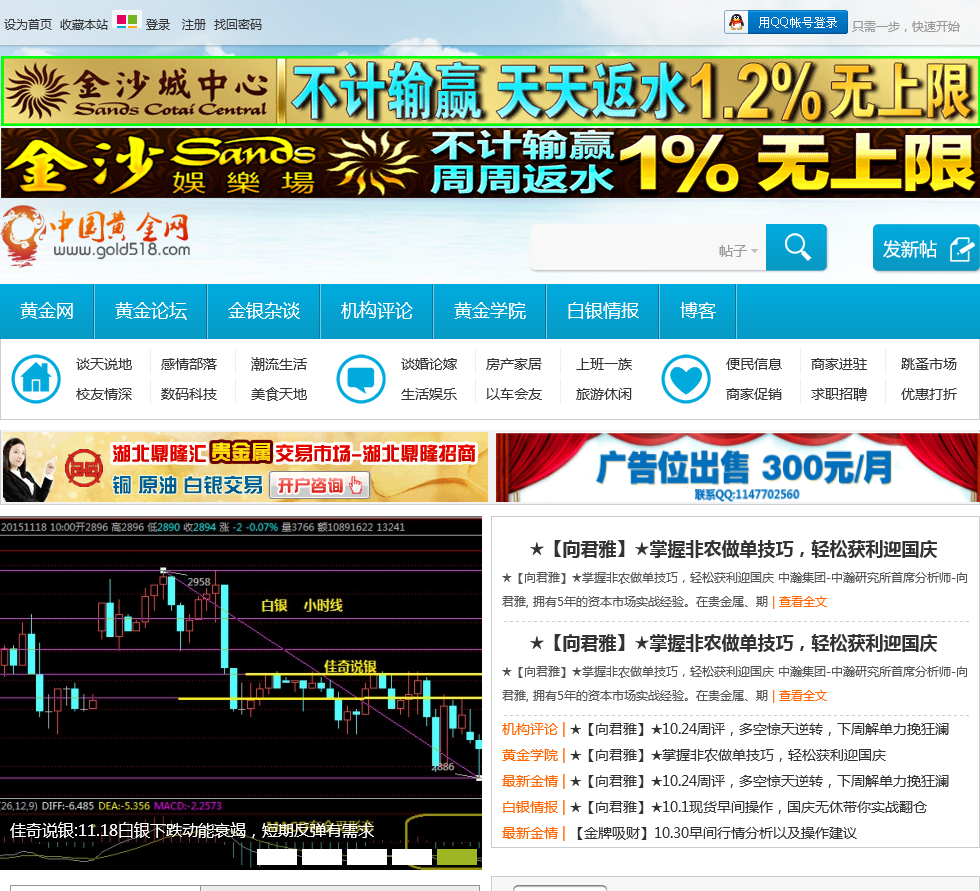Open the 机构评论 nav tab

point(377,311)
